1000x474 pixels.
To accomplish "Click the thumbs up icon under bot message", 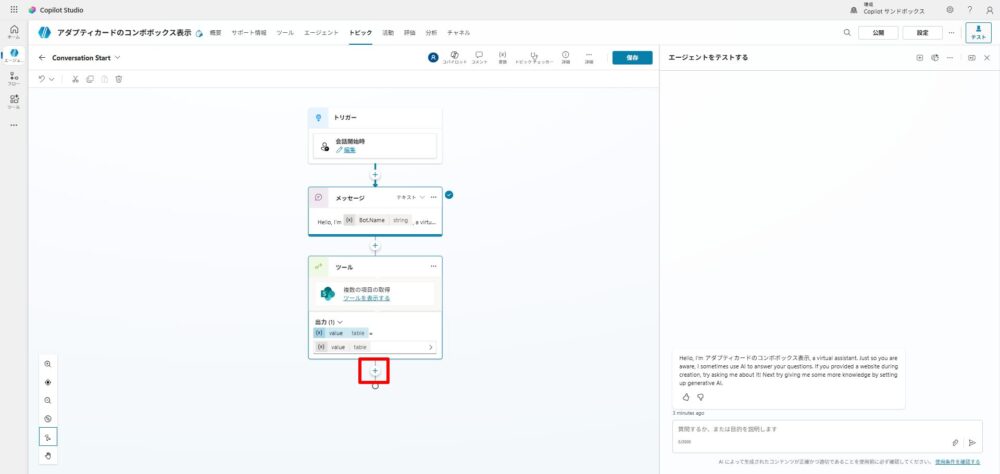I will [686, 397].
